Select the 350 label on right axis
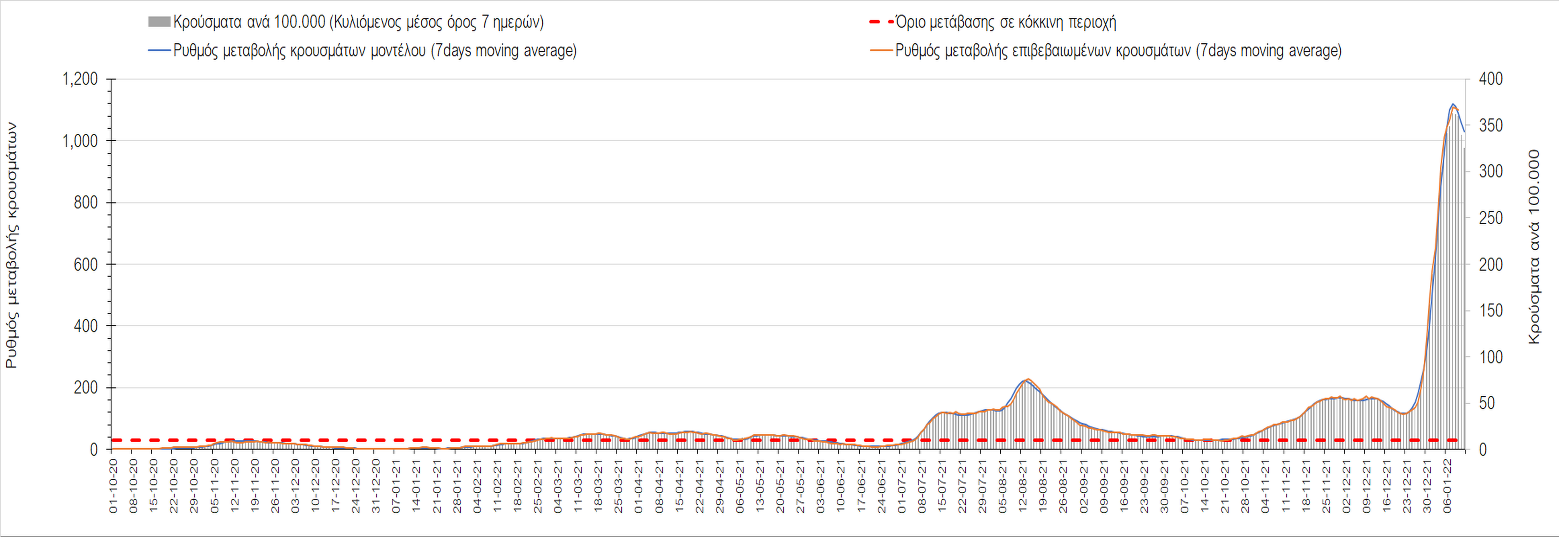This screenshot has height=537, width=1559. pos(1487,126)
